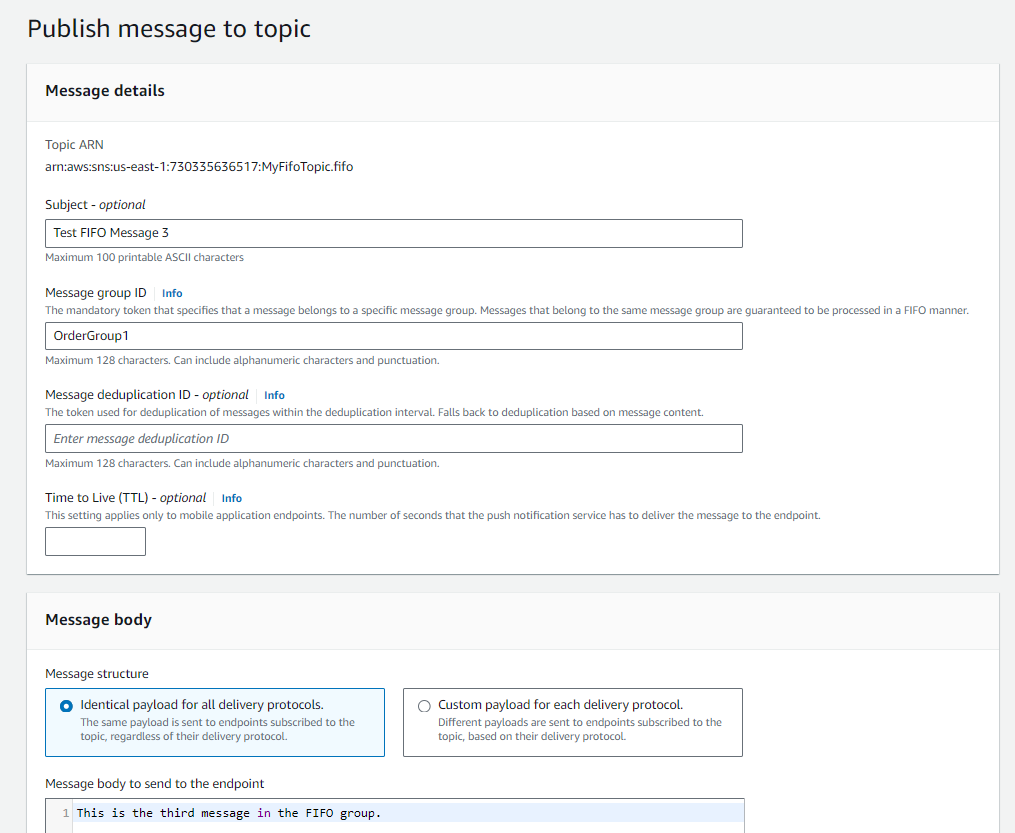Click the 'Publish message to topic' page heading
1015x833 pixels.
click(169, 28)
